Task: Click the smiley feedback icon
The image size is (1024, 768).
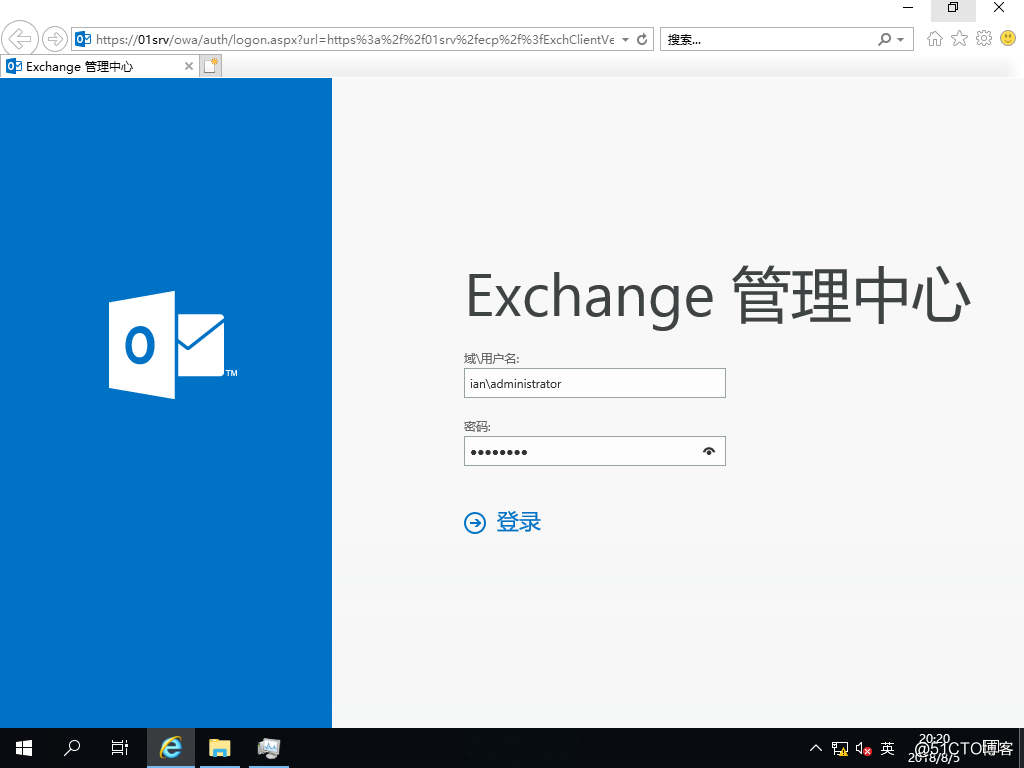Action: (1008, 39)
